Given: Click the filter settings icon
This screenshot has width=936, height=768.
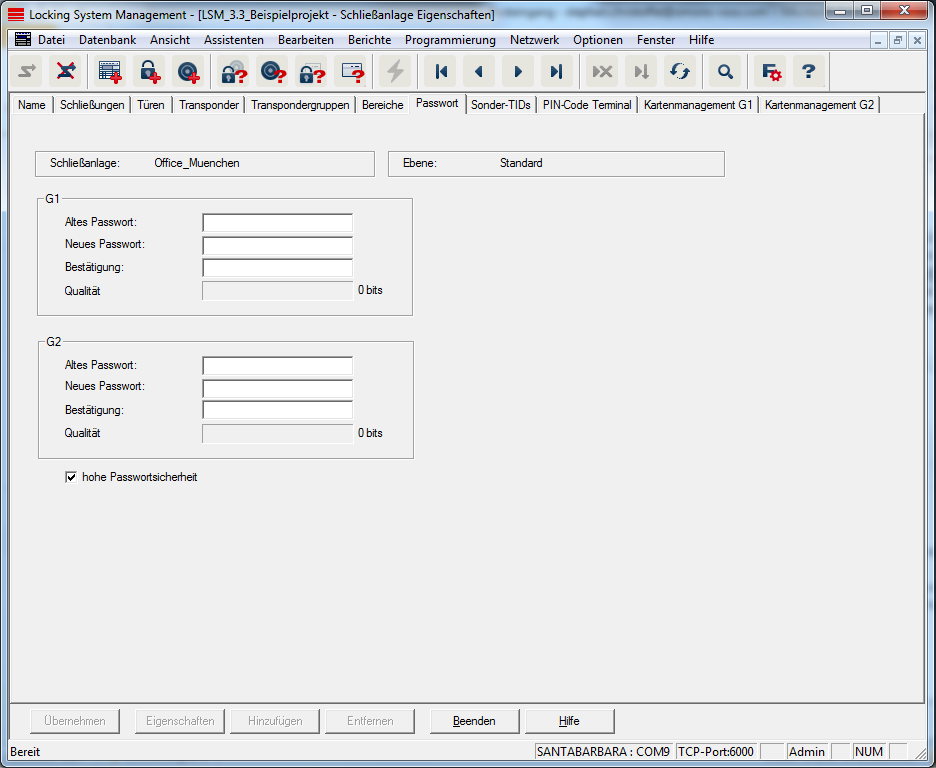Looking at the screenshot, I should click(x=771, y=72).
